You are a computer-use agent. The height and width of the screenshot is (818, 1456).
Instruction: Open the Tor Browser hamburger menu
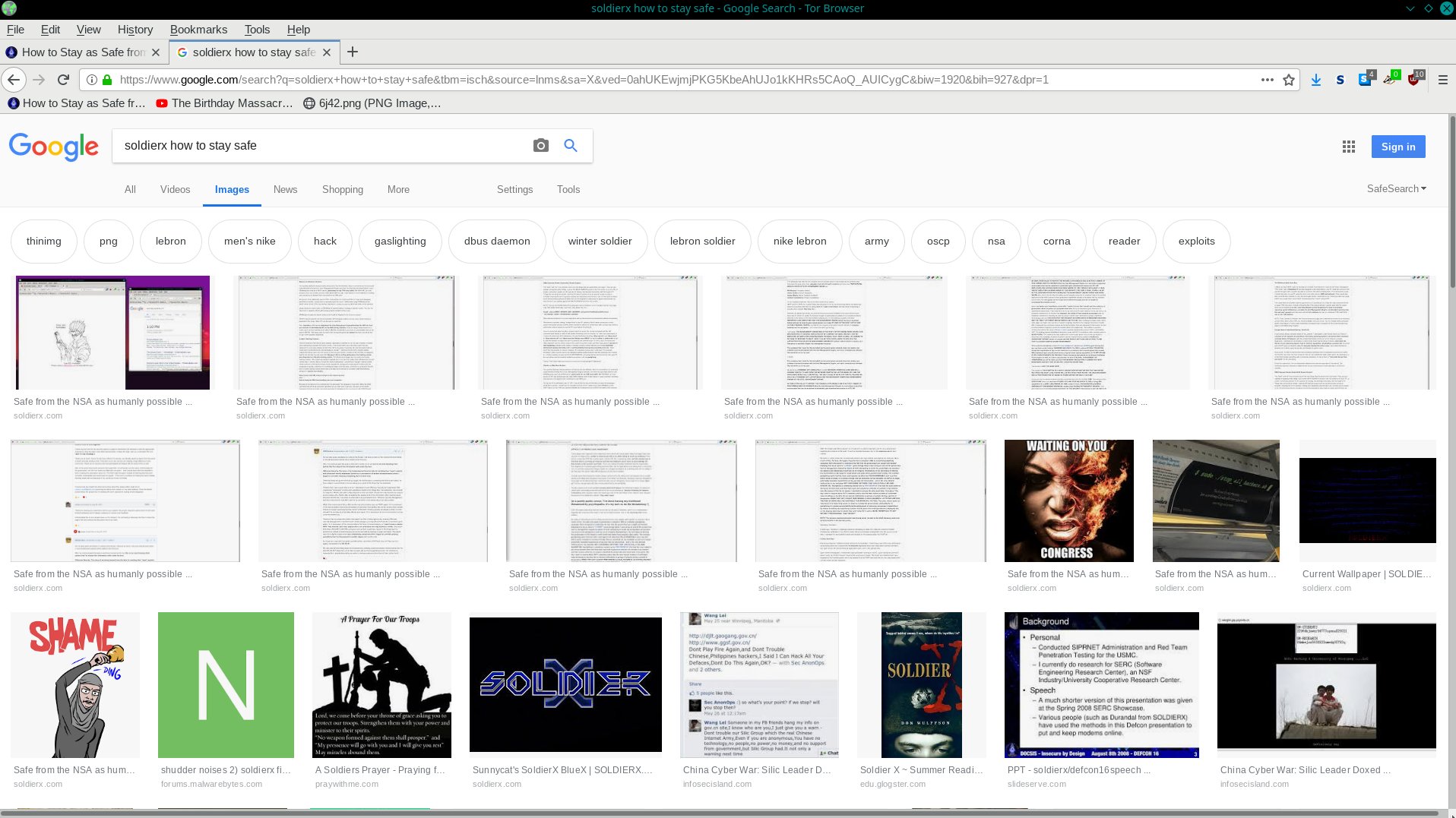click(x=1442, y=80)
